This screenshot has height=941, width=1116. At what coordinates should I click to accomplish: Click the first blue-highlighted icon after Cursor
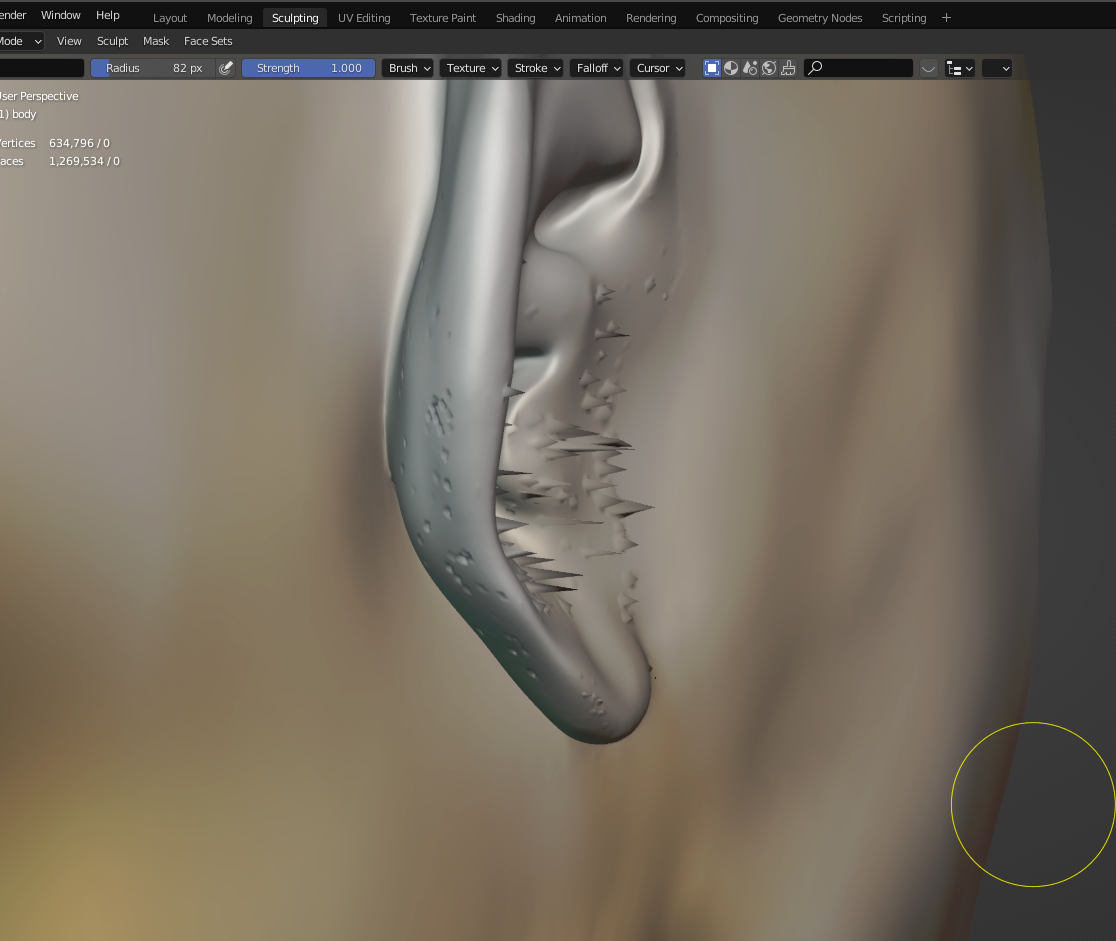[712, 68]
